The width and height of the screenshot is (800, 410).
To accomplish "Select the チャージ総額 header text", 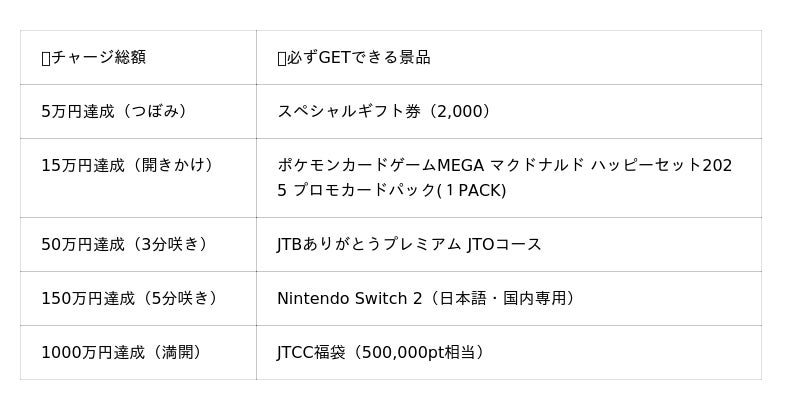I will (x=98, y=58).
